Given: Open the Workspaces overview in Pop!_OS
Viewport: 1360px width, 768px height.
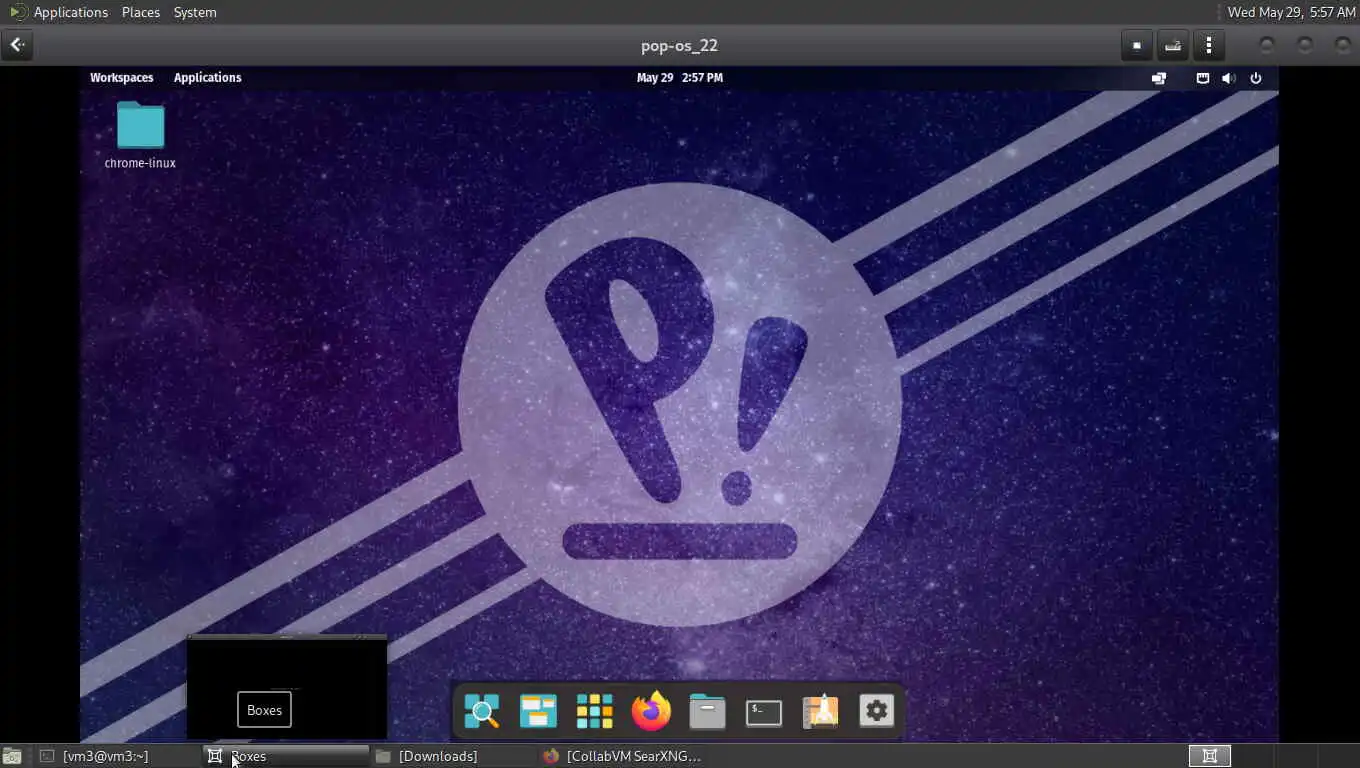Looking at the screenshot, I should (122, 77).
